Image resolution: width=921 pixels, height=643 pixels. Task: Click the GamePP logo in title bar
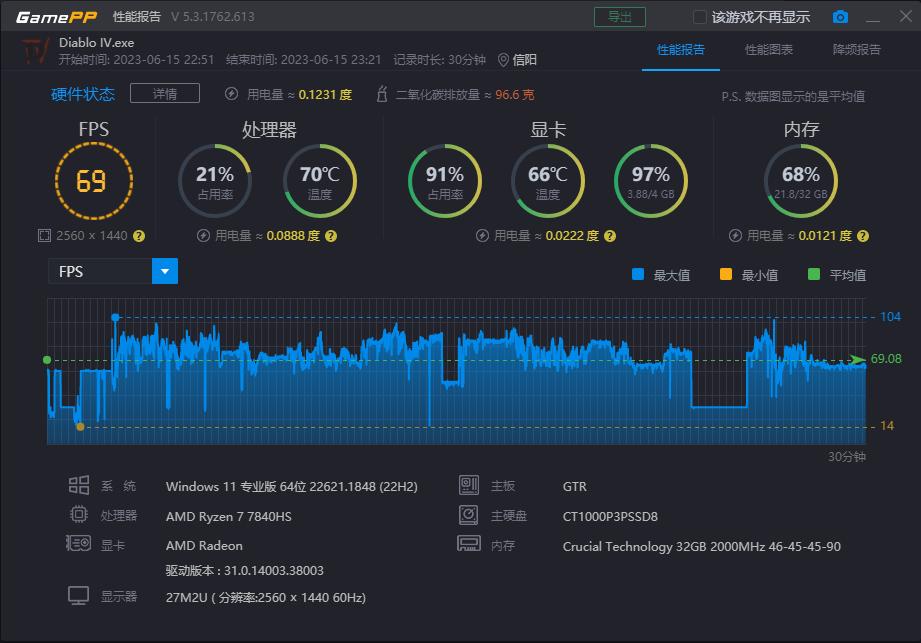[55, 17]
